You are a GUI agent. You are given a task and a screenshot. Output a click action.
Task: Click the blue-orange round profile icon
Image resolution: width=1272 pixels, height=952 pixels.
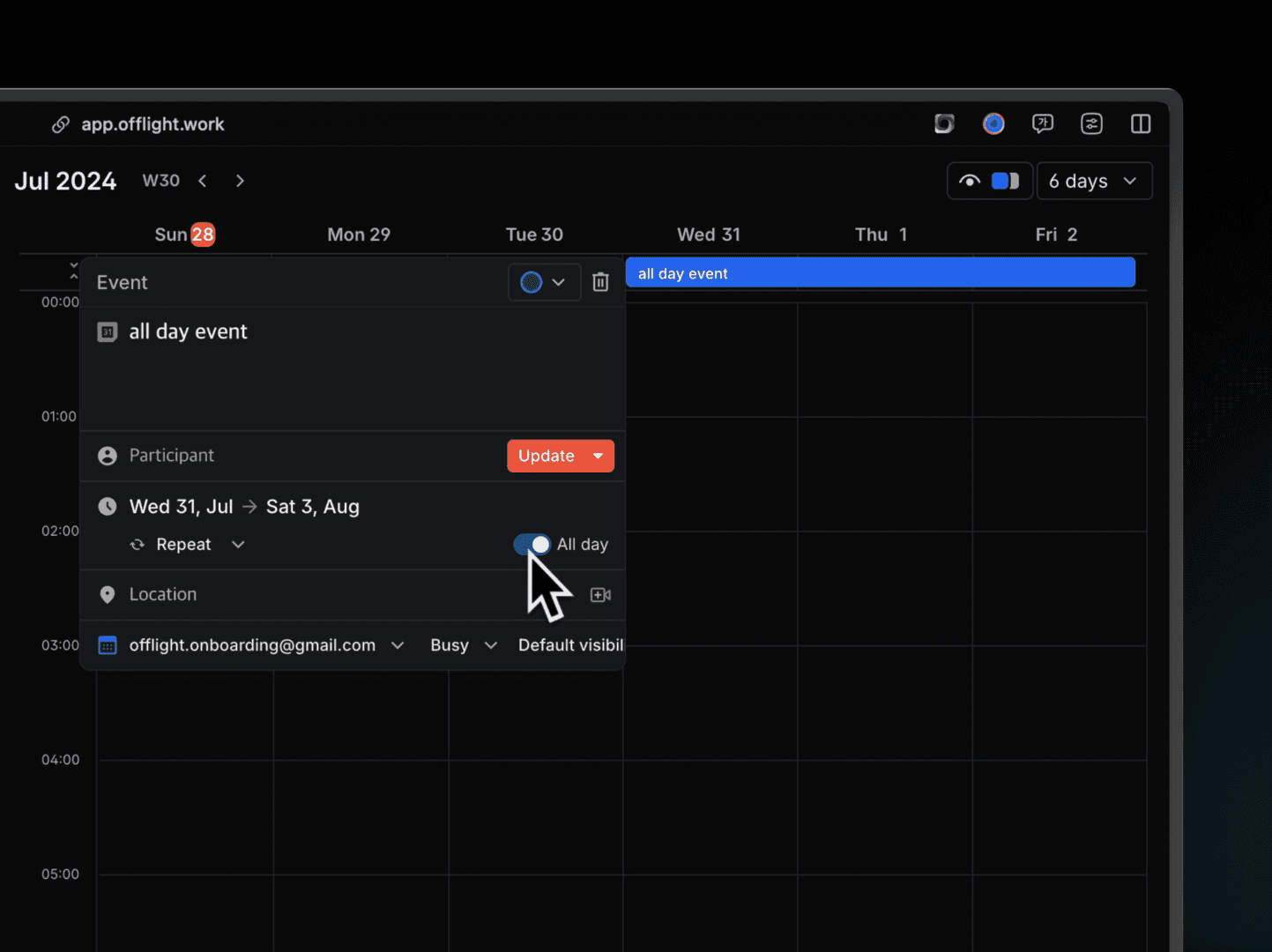click(993, 123)
